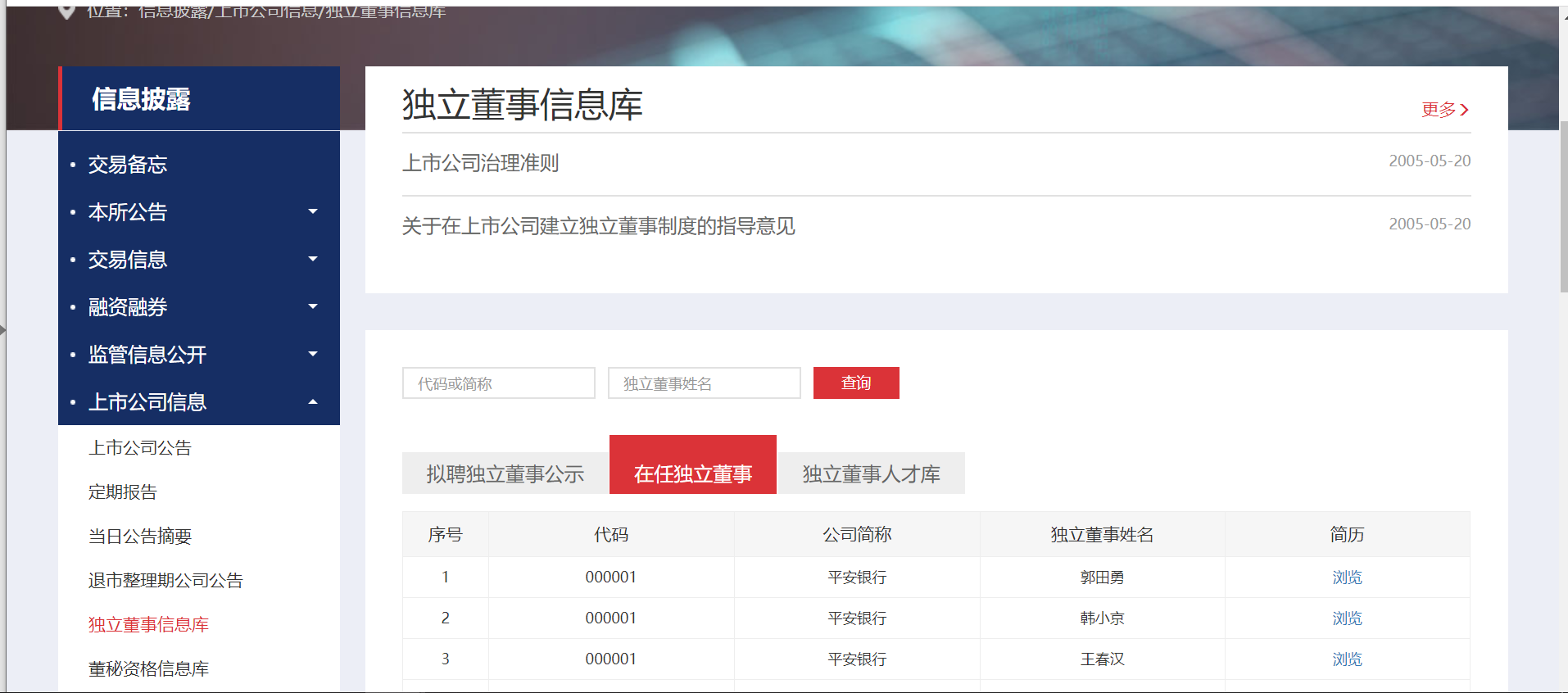This screenshot has height=693, width=1568.
Task: Select 监管信息公开 sidebar item
Action: click(x=147, y=355)
